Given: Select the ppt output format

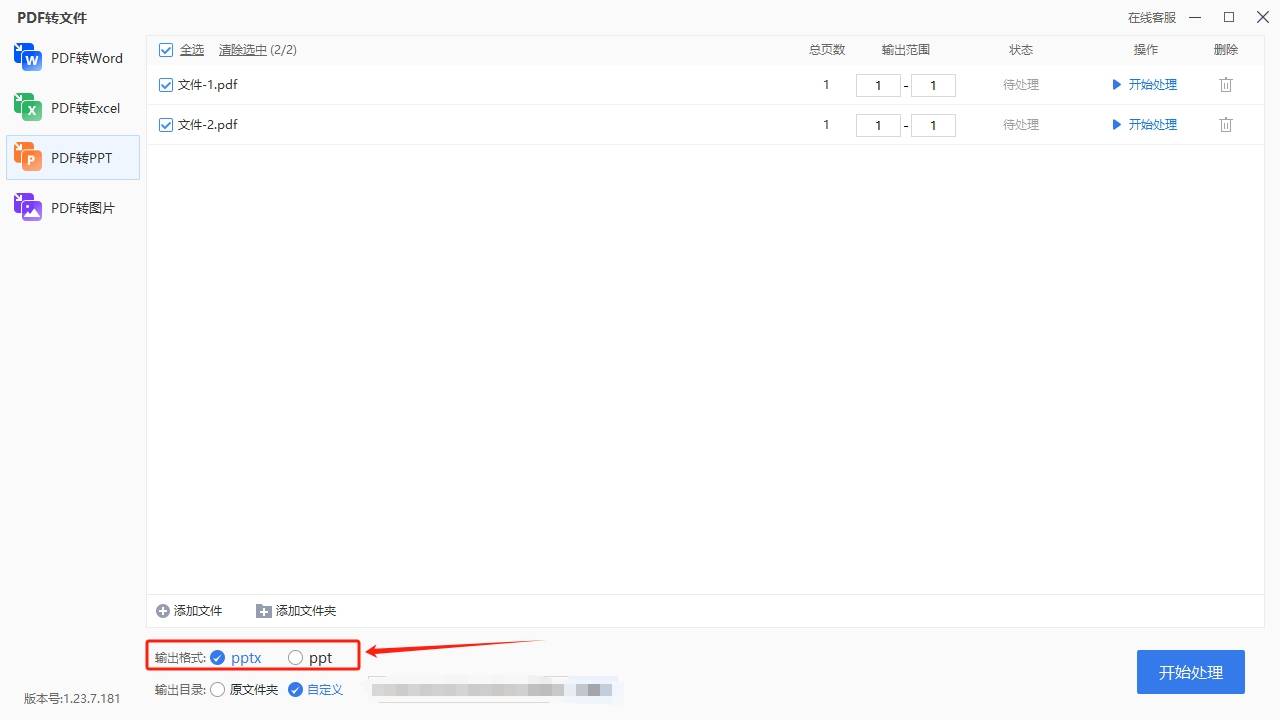Looking at the screenshot, I should (x=295, y=657).
